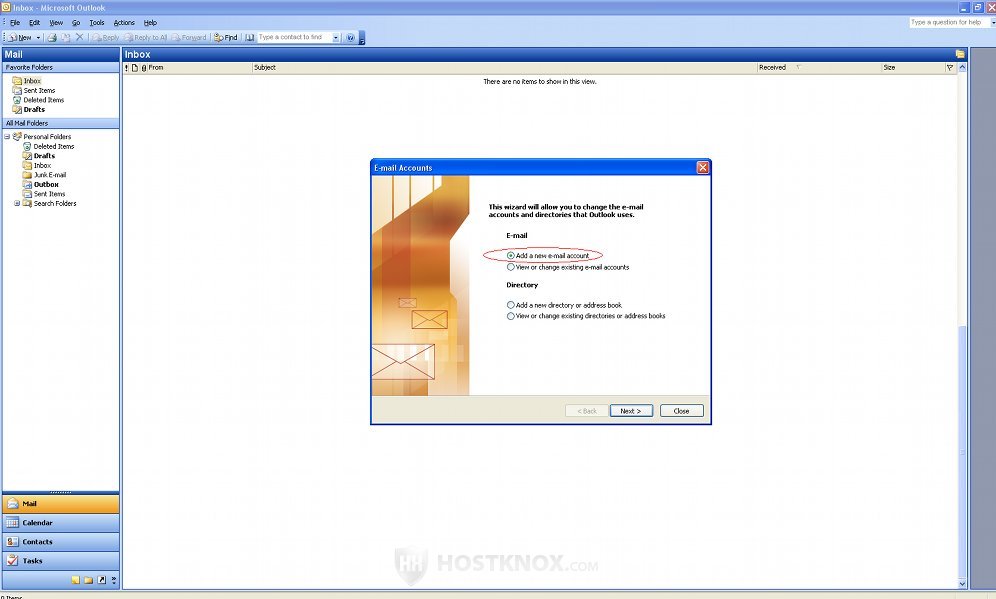The height and width of the screenshot is (599, 996).
Task: Click the Print icon in the toolbar
Action: (x=52, y=37)
